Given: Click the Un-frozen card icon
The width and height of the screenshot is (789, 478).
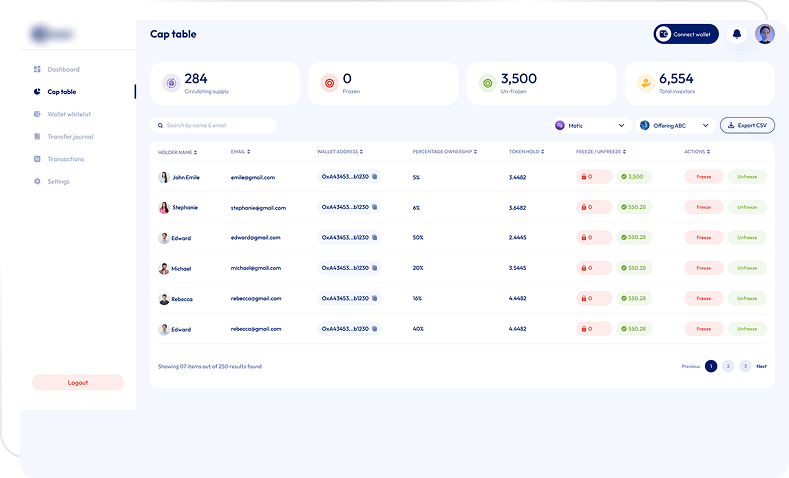Looking at the screenshot, I should (x=486, y=84).
